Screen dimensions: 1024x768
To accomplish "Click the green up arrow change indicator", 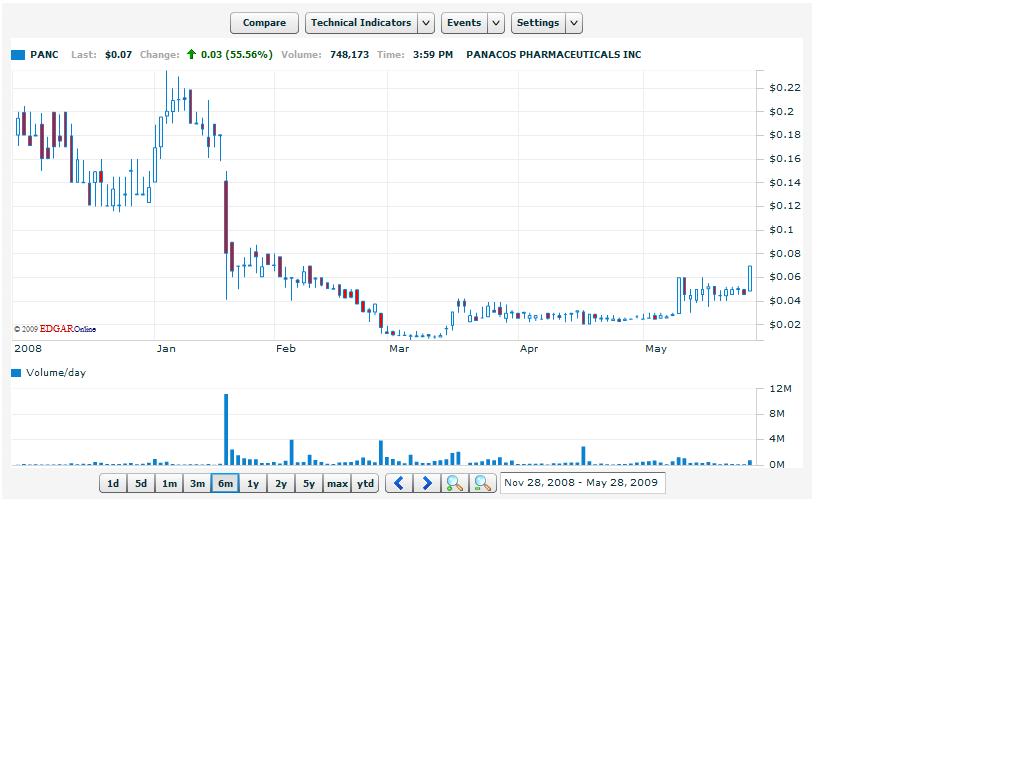I will point(191,54).
